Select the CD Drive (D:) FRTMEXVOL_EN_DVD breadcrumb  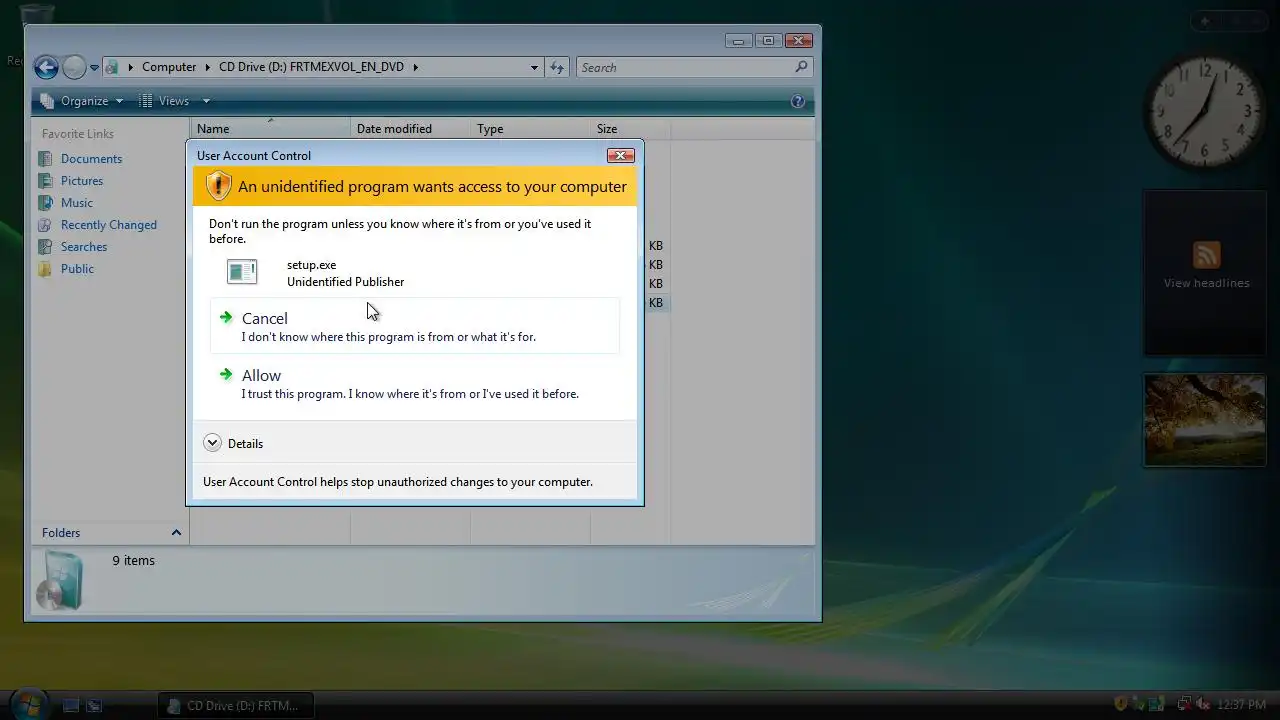pyautogui.click(x=311, y=67)
